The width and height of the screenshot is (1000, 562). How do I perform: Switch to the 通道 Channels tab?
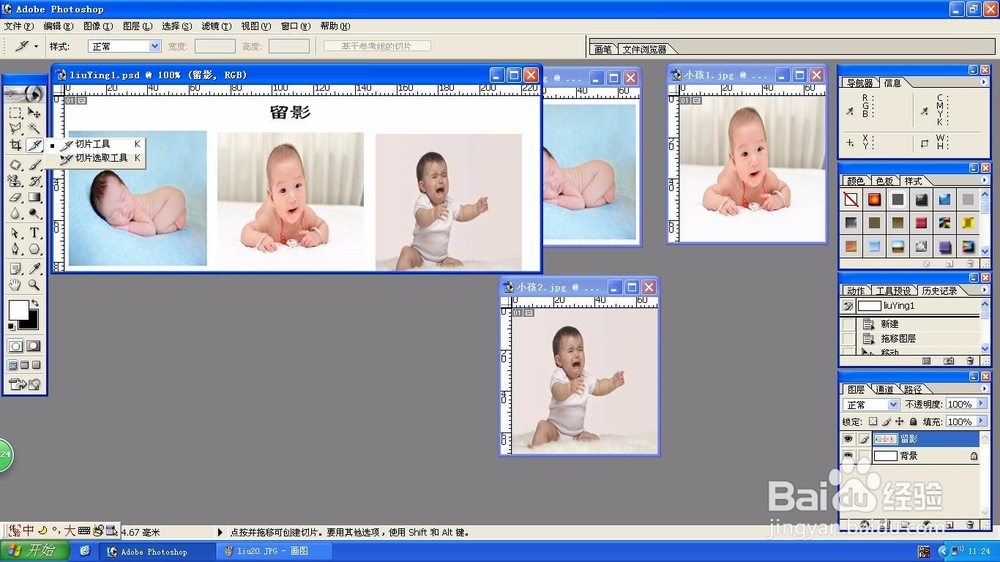[x=884, y=389]
